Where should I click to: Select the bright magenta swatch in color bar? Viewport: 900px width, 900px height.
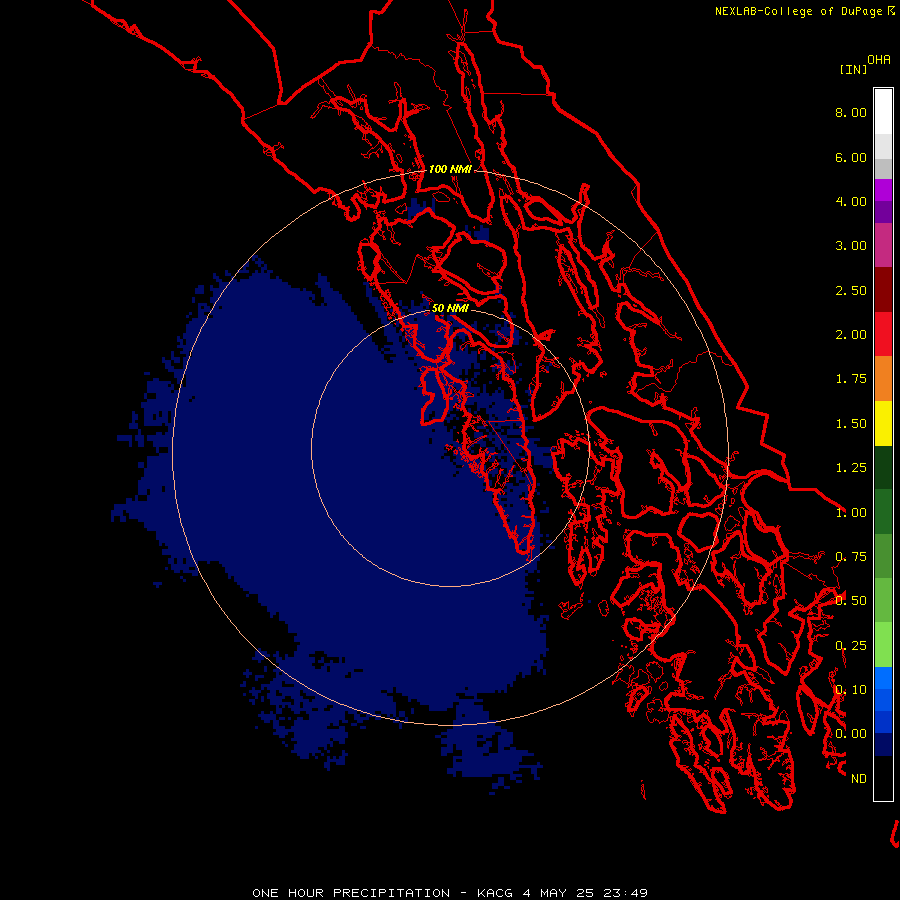pyautogui.click(x=883, y=190)
